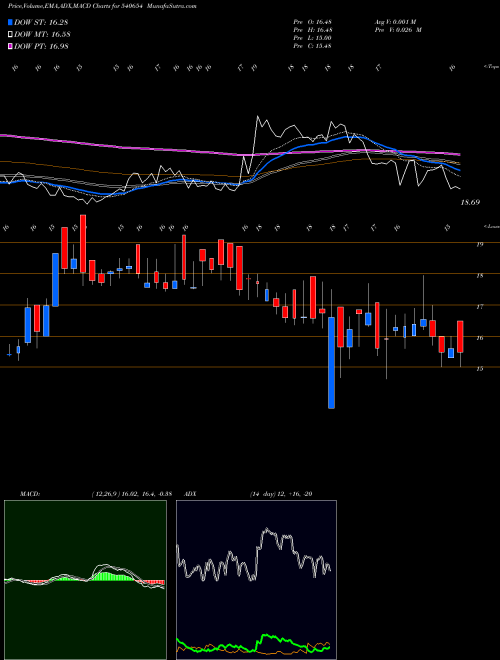
Task: Select the 'DOW ST: 16.28' legend label
Action: [41, 22]
